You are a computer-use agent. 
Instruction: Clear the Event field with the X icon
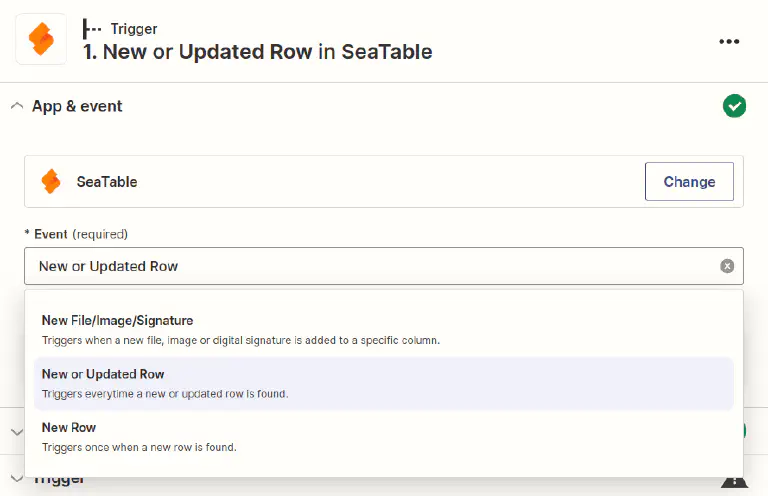pyautogui.click(x=727, y=266)
